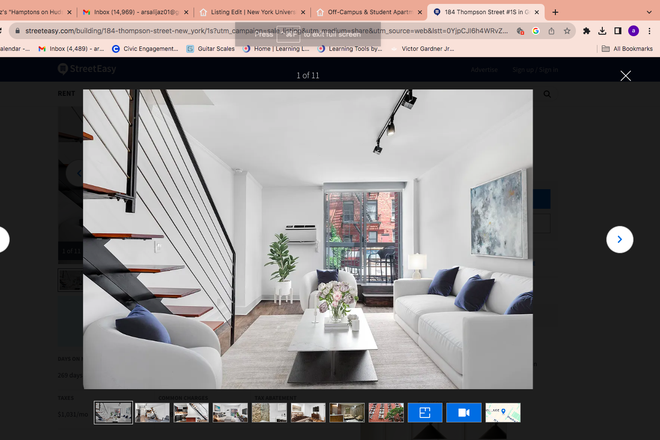Open a new browser tab
This screenshot has width=660, height=440.
(x=555, y=12)
